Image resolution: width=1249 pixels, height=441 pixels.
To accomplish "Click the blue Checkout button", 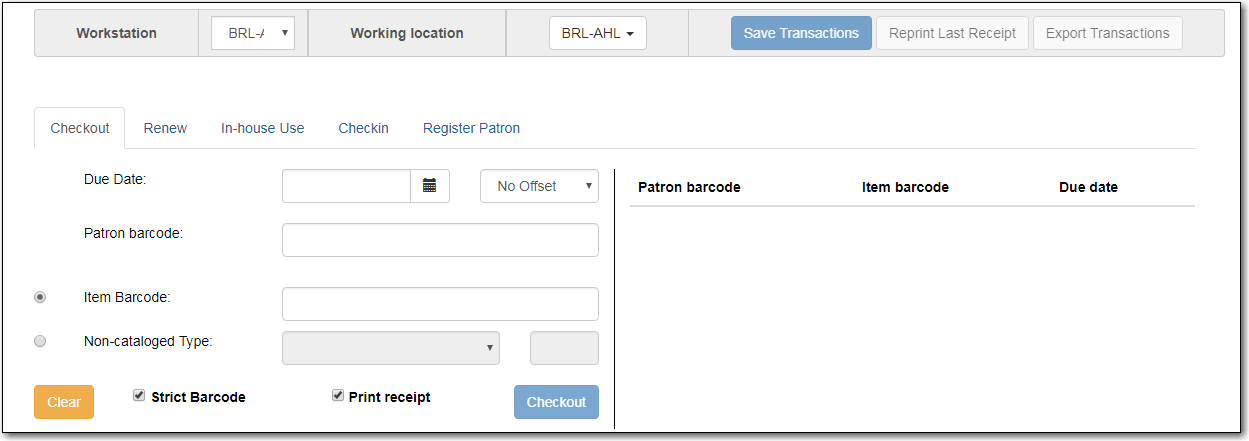I will pyautogui.click(x=556, y=402).
